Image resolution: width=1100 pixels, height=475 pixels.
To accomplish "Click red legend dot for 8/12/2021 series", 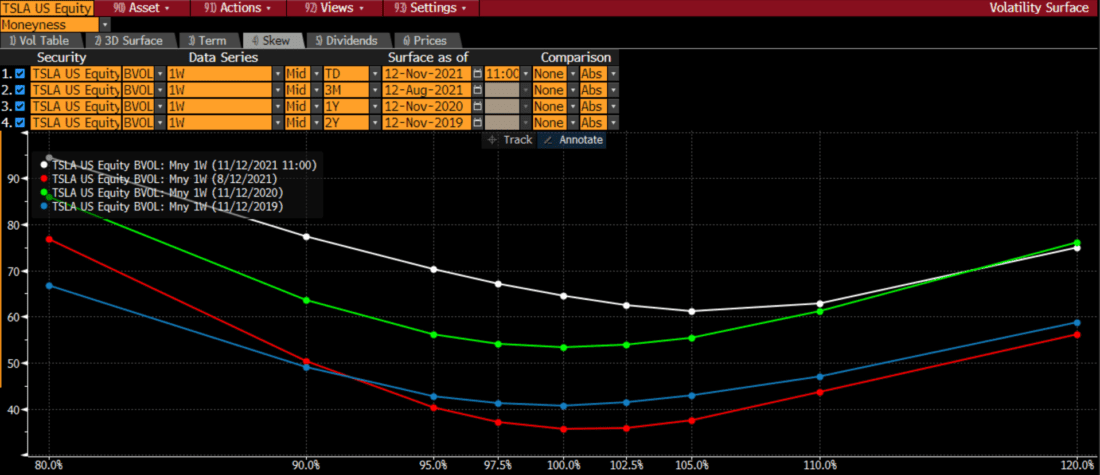I will click(x=44, y=179).
